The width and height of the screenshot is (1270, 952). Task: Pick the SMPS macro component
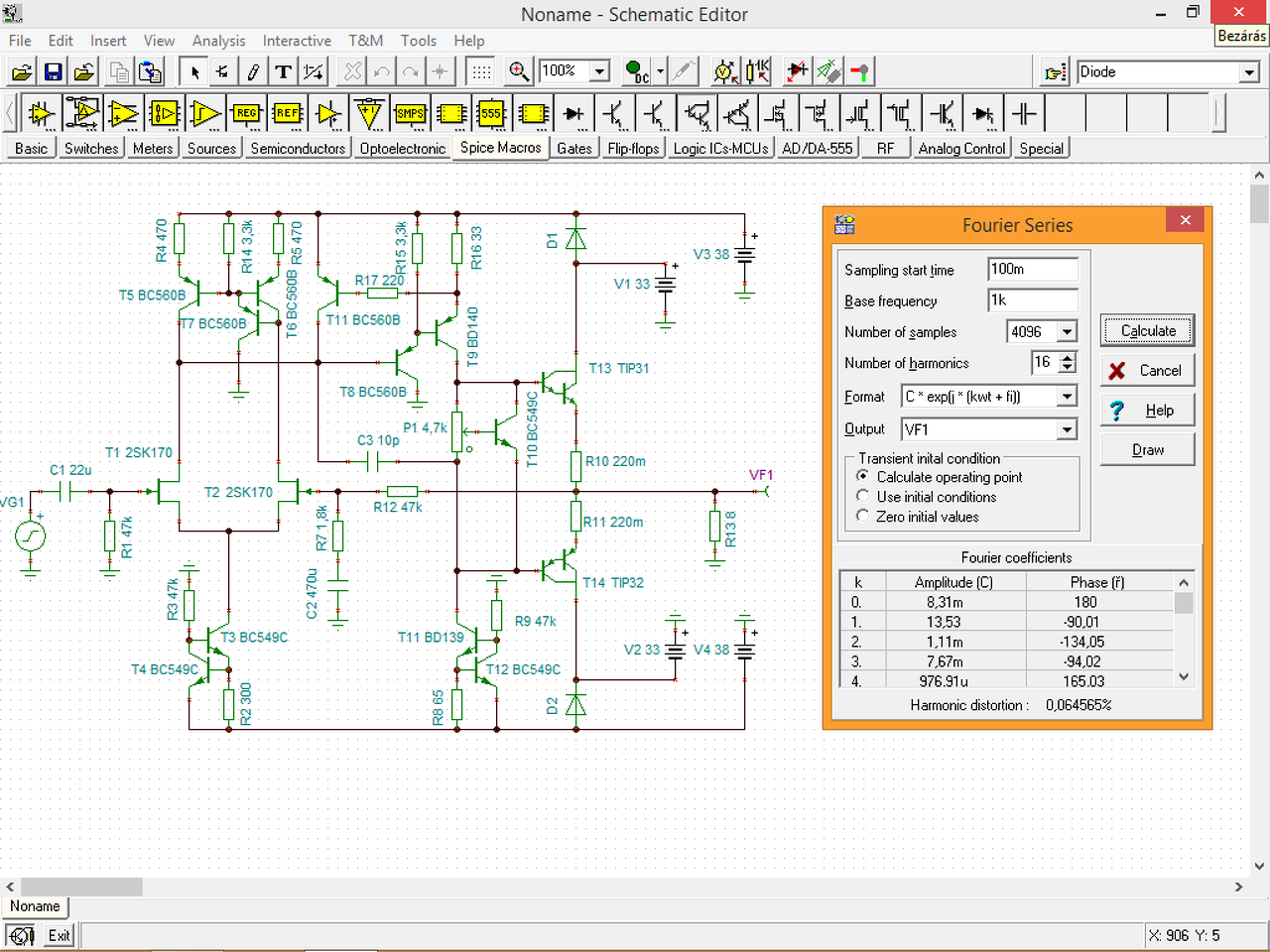click(410, 114)
